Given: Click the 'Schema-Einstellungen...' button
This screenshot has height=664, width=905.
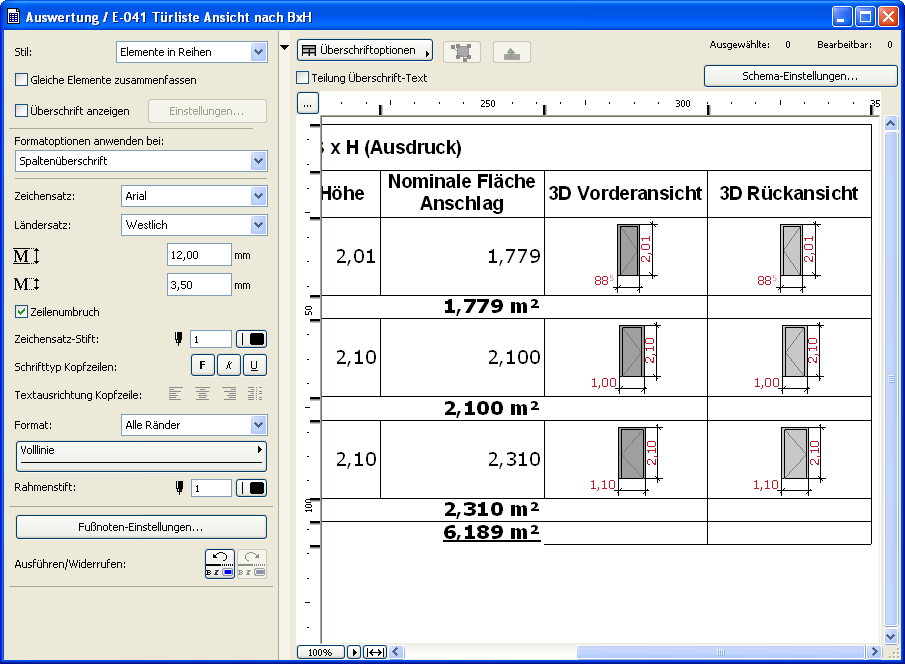Looking at the screenshot, I should click(800, 76).
